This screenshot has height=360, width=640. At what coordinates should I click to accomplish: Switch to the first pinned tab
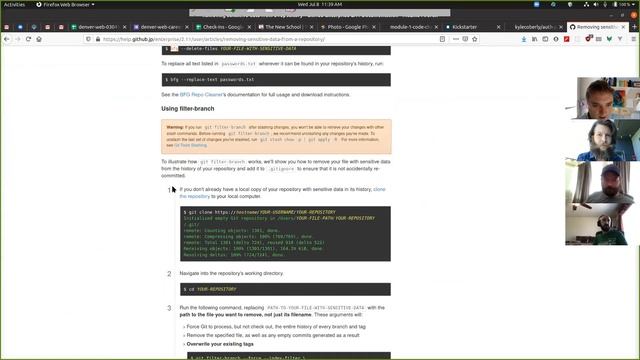coord(7,27)
